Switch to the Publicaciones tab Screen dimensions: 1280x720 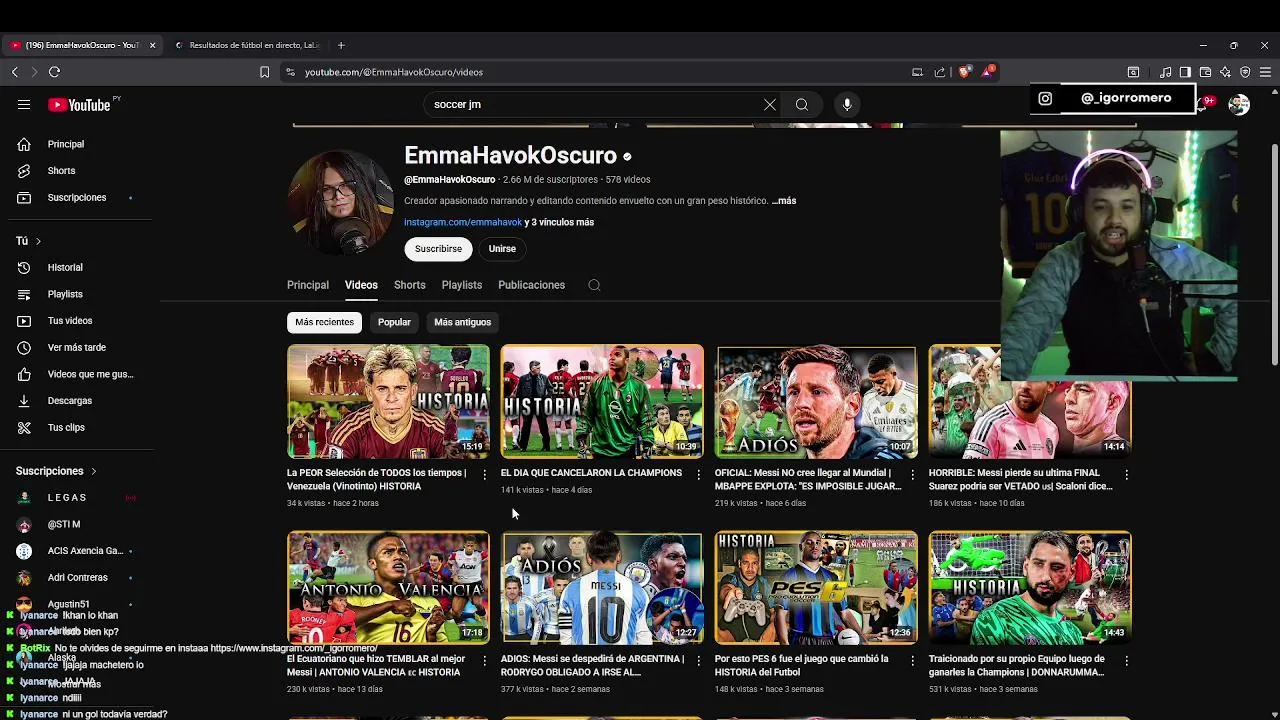[x=532, y=285]
